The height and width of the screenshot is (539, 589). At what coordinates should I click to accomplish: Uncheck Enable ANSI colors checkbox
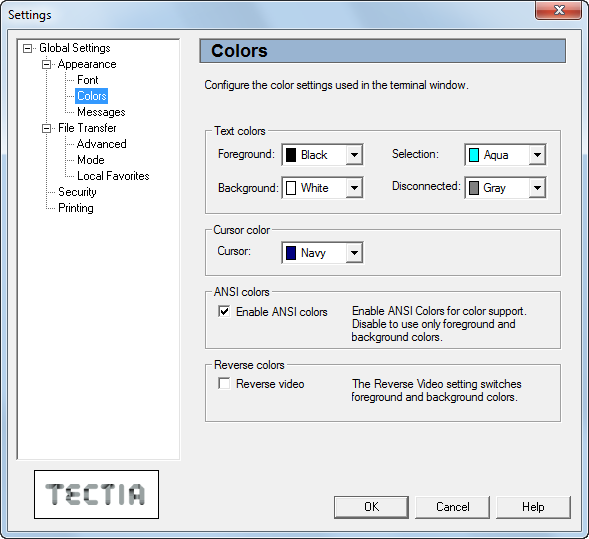224,311
